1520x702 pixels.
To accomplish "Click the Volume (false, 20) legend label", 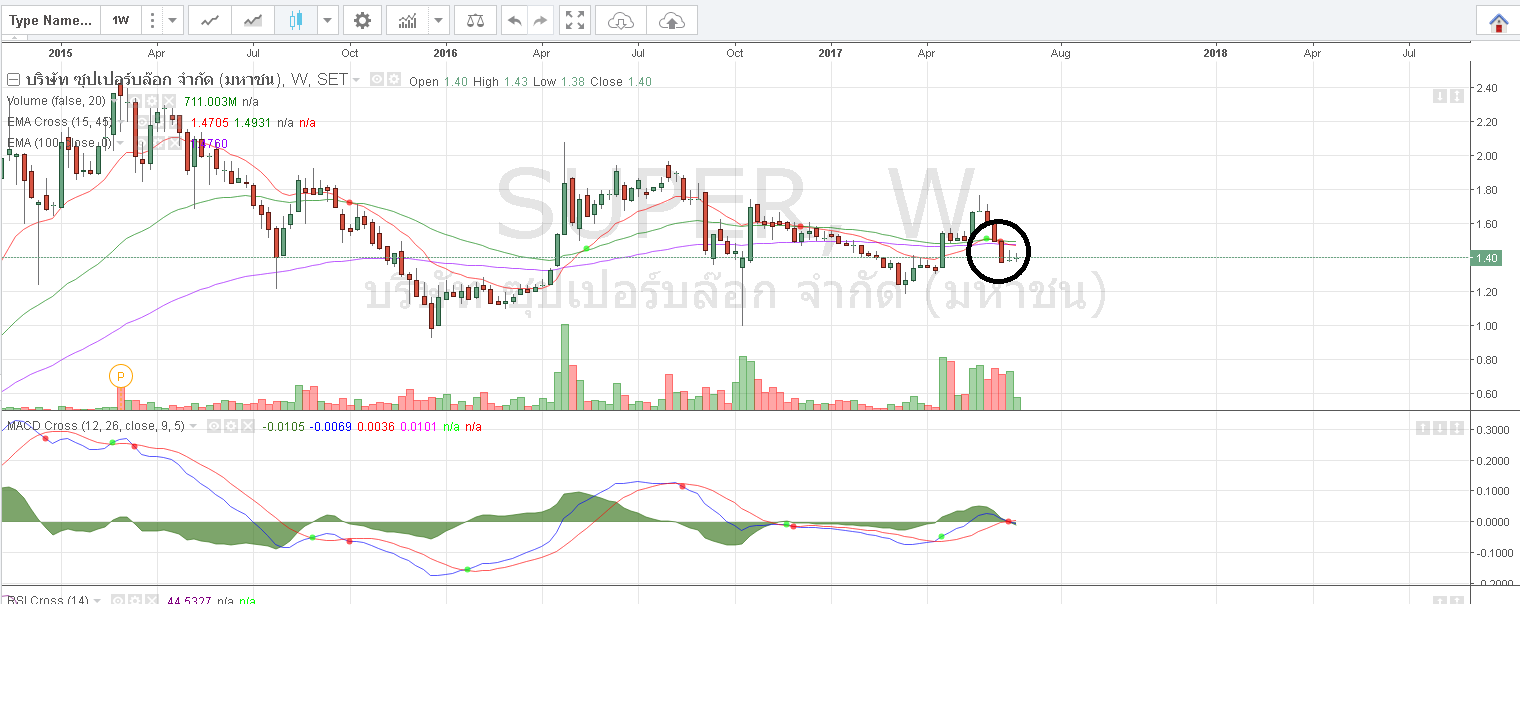I will click(56, 101).
